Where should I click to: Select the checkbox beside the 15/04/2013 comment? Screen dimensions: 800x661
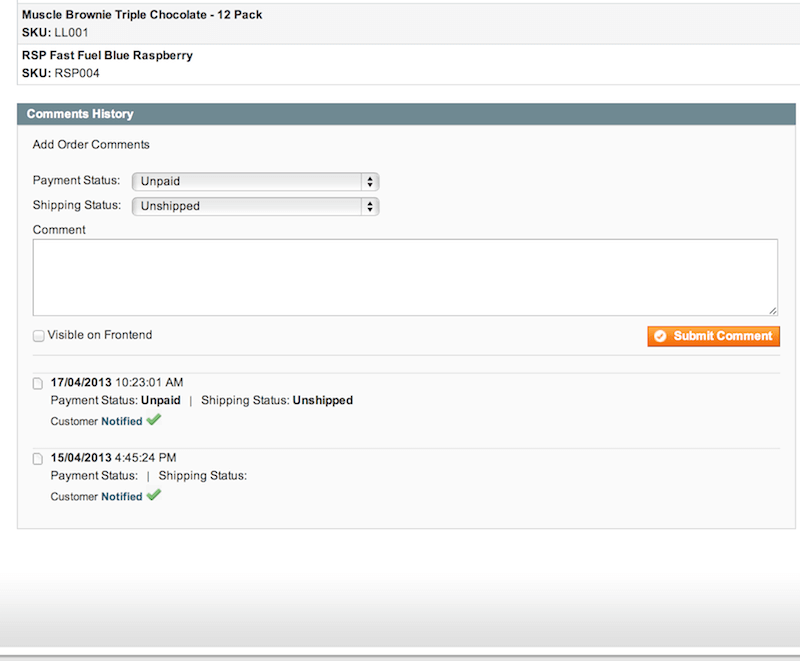click(x=38, y=458)
